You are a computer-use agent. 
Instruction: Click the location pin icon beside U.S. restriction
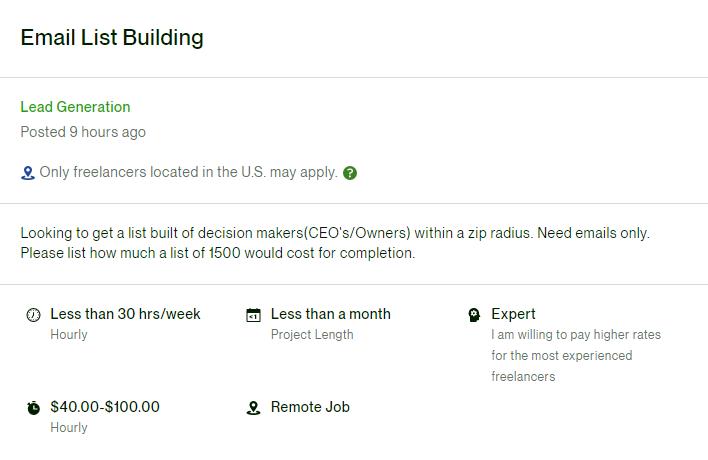pyautogui.click(x=28, y=173)
